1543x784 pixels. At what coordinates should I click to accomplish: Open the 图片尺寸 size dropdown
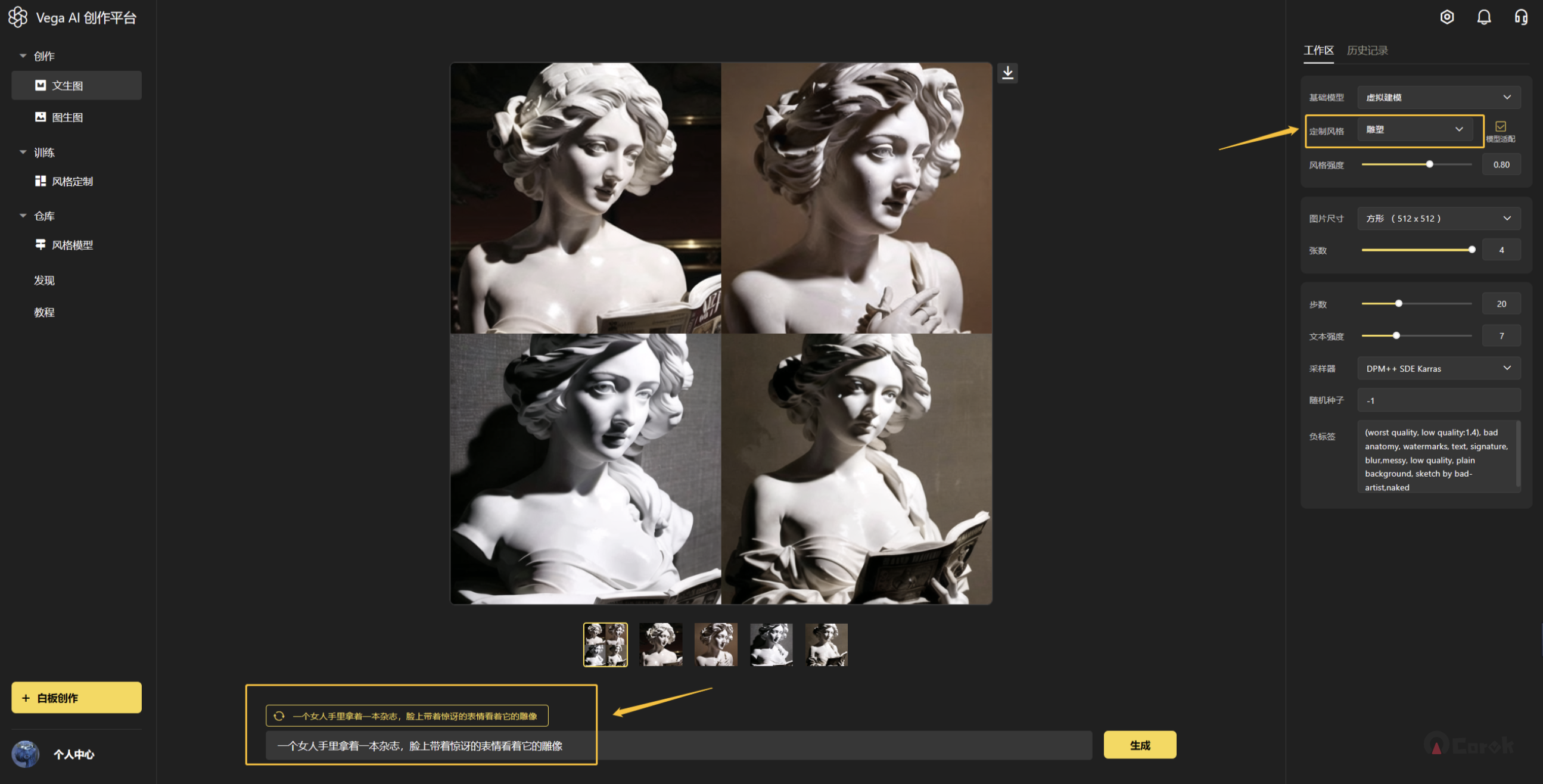(x=1438, y=219)
